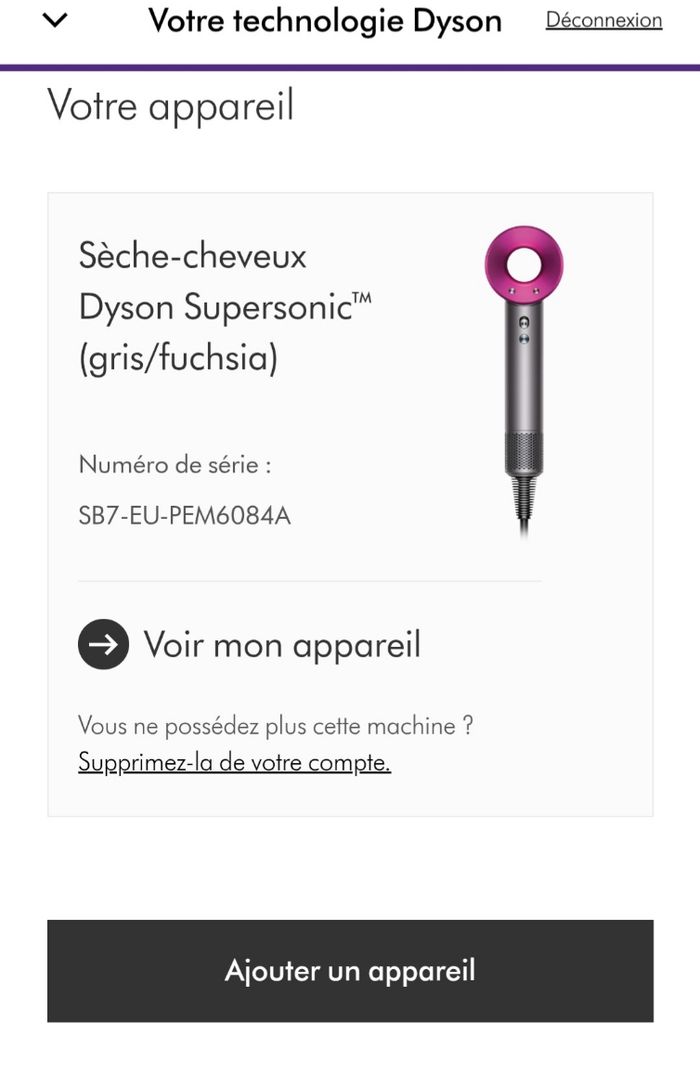
Task: Click the black circular arrow icon
Action: click(103, 645)
